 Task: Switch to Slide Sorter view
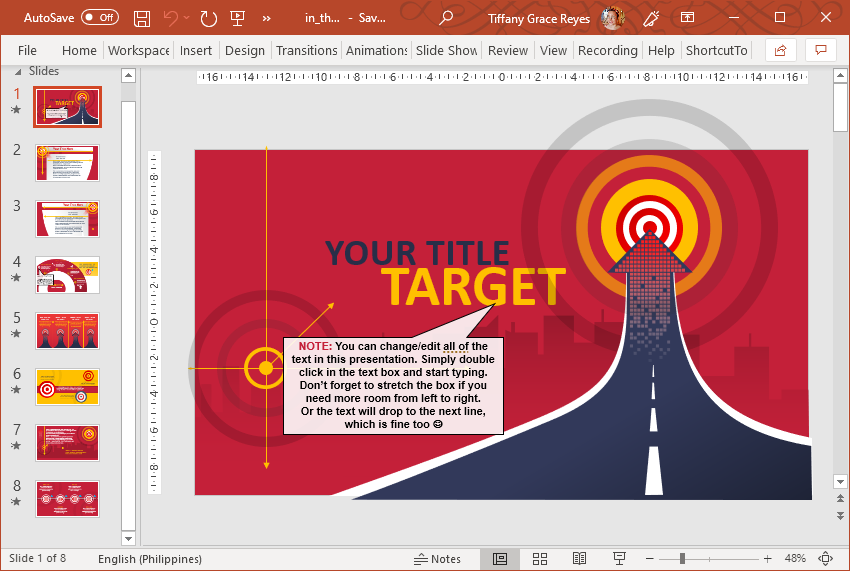click(540, 559)
